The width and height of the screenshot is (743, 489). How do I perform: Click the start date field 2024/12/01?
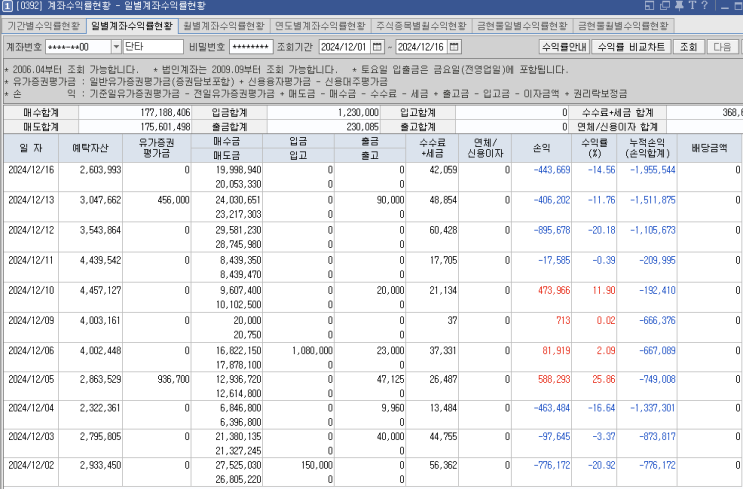[x=345, y=47]
